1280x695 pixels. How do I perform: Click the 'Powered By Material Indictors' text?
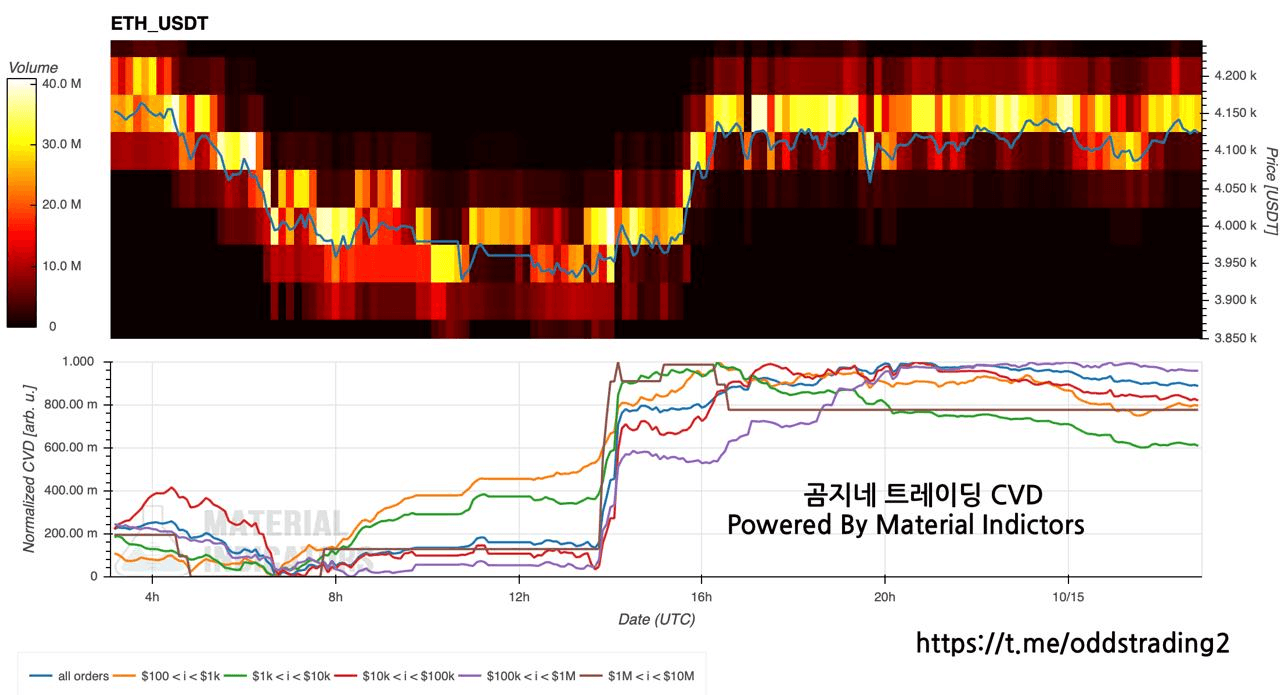(905, 525)
